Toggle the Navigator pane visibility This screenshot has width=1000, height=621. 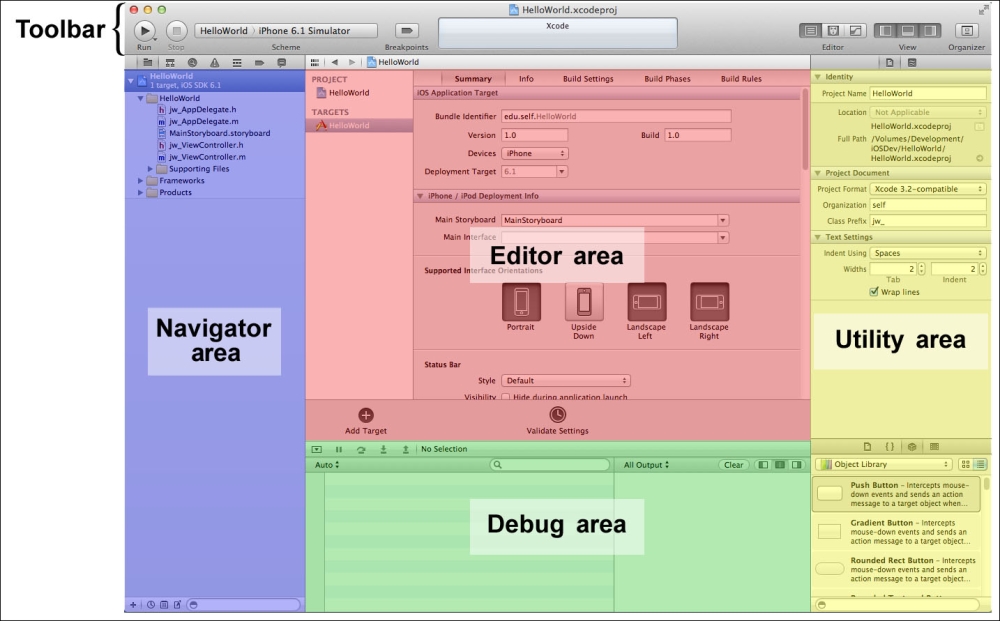click(x=886, y=31)
